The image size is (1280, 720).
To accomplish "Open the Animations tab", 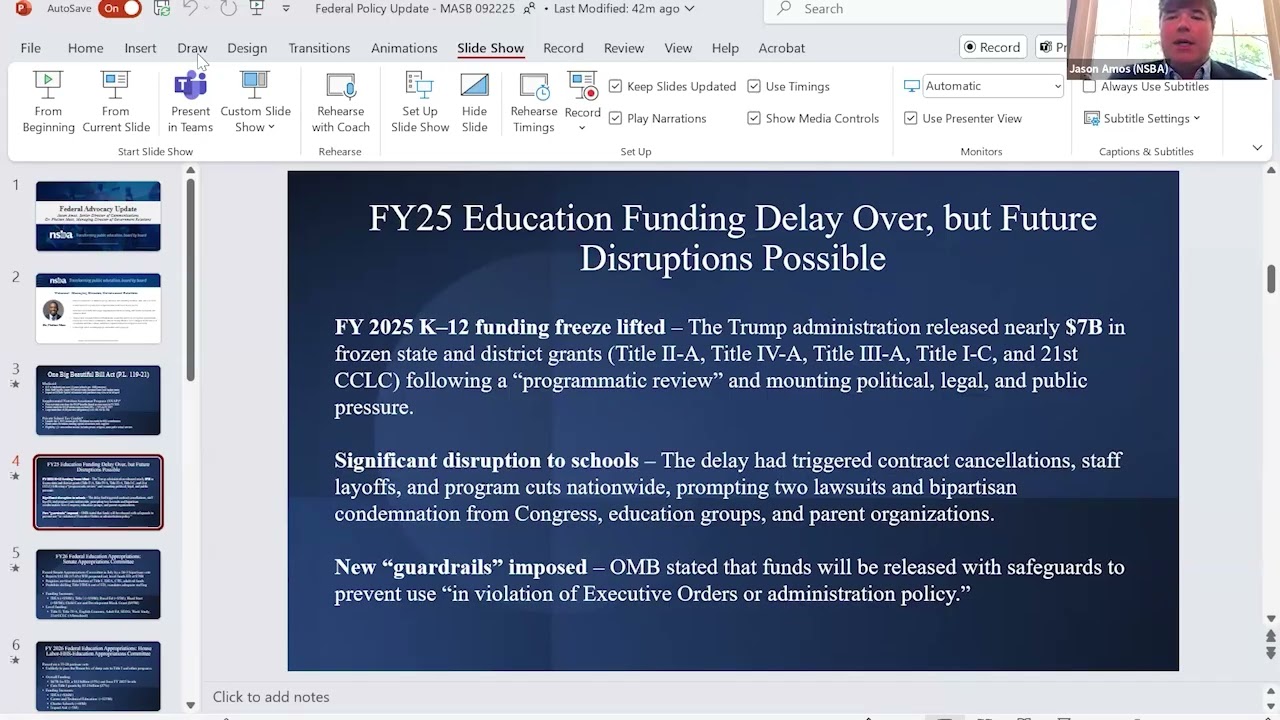I will tap(404, 48).
